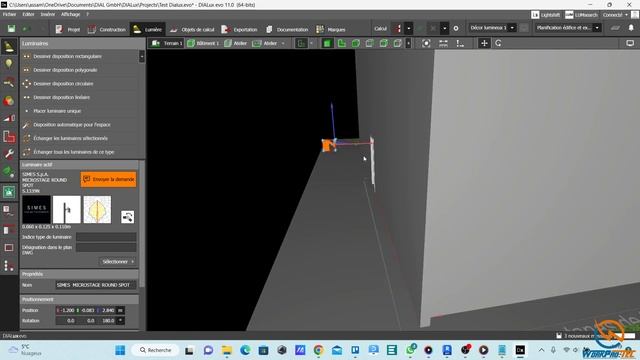Go to the Exportation tab
Viewport: 640px width, 360px height.
click(x=239, y=29)
